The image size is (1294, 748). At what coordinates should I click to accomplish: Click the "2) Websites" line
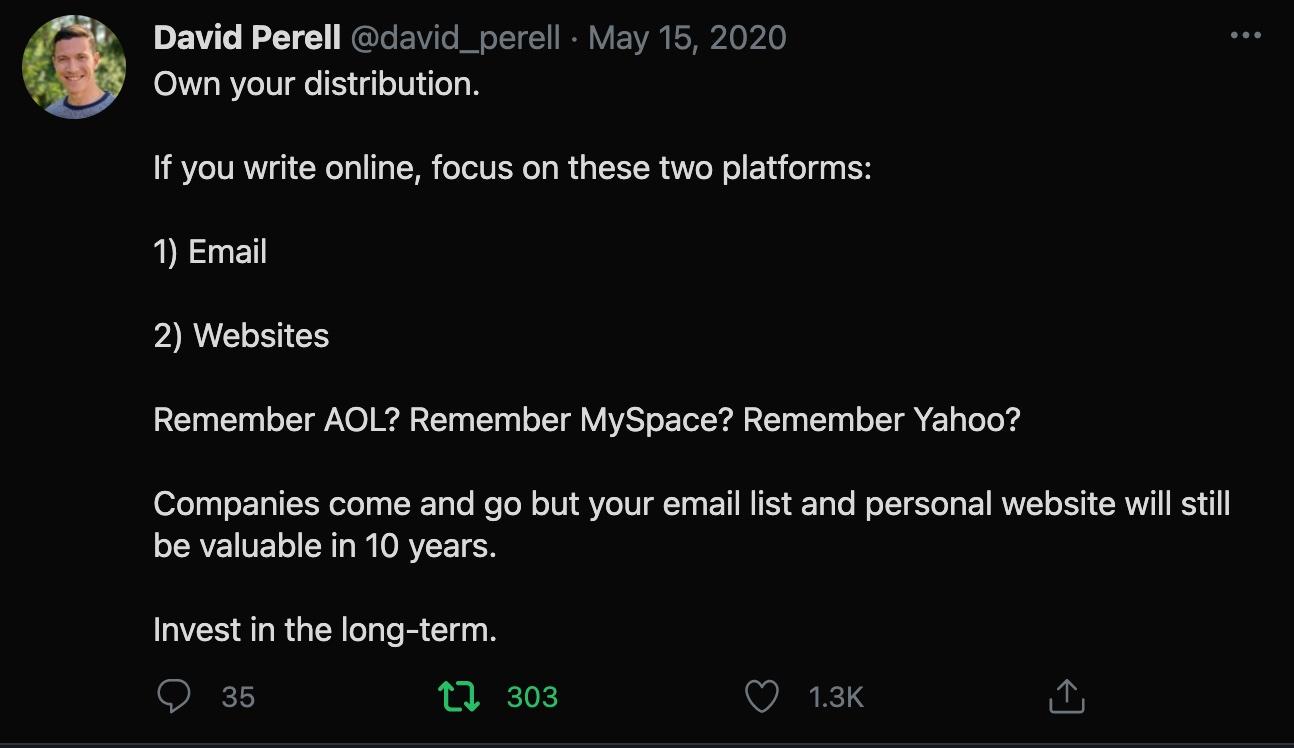click(241, 336)
